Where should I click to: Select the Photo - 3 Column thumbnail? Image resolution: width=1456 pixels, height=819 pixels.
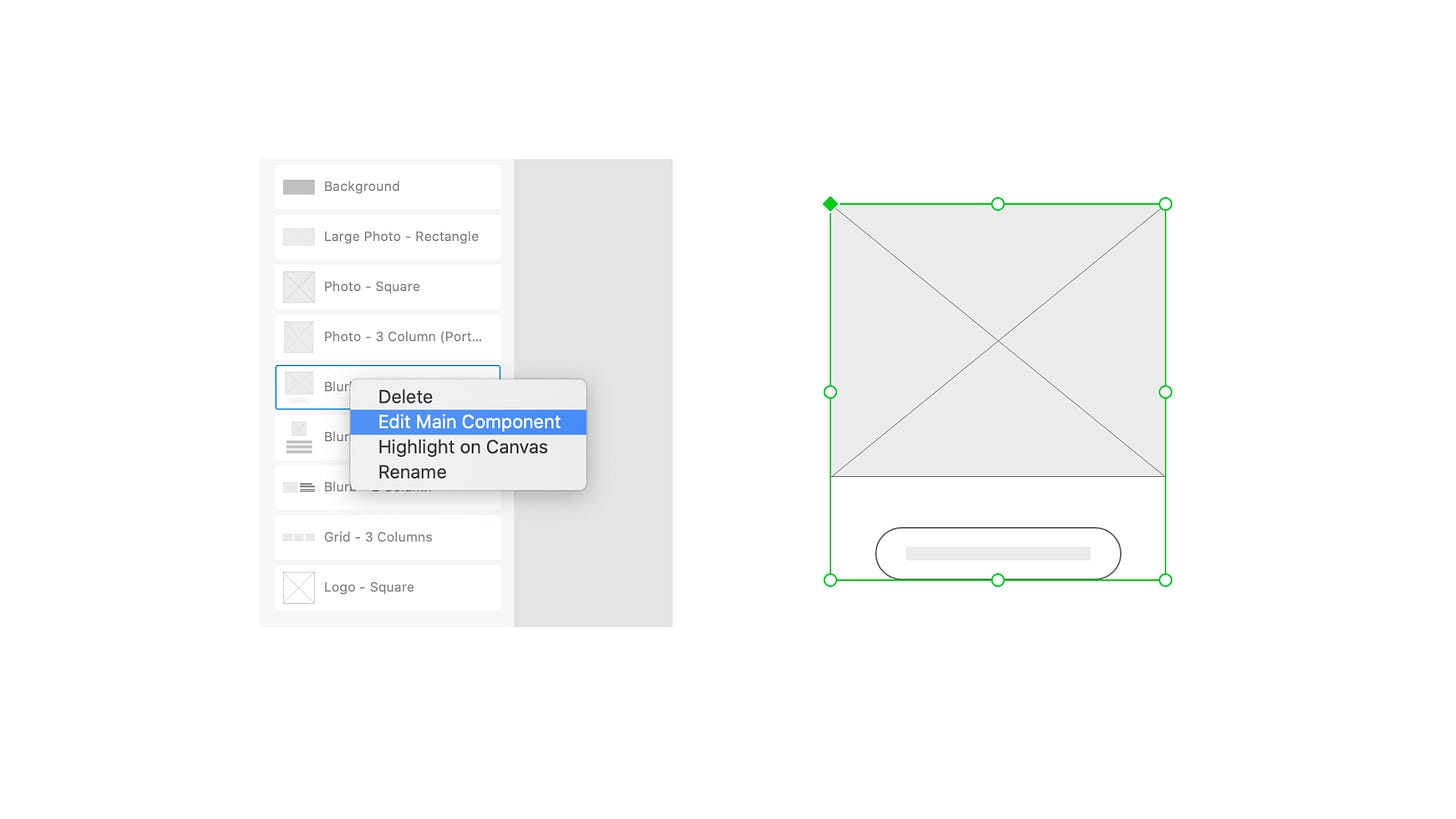(298, 337)
